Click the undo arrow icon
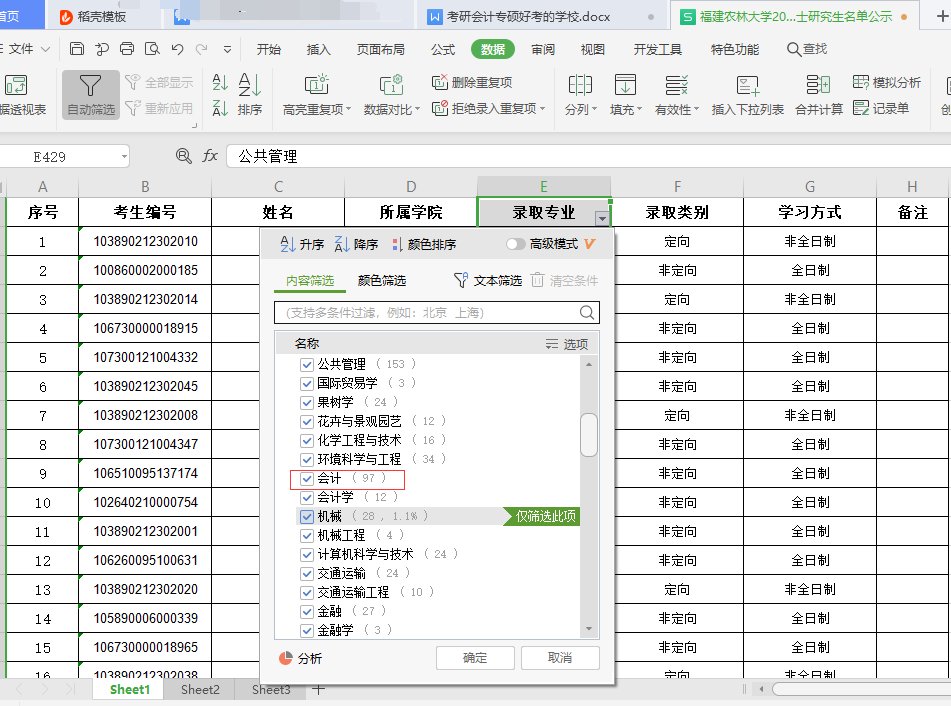The width and height of the screenshot is (951, 706). pyautogui.click(x=177, y=49)
